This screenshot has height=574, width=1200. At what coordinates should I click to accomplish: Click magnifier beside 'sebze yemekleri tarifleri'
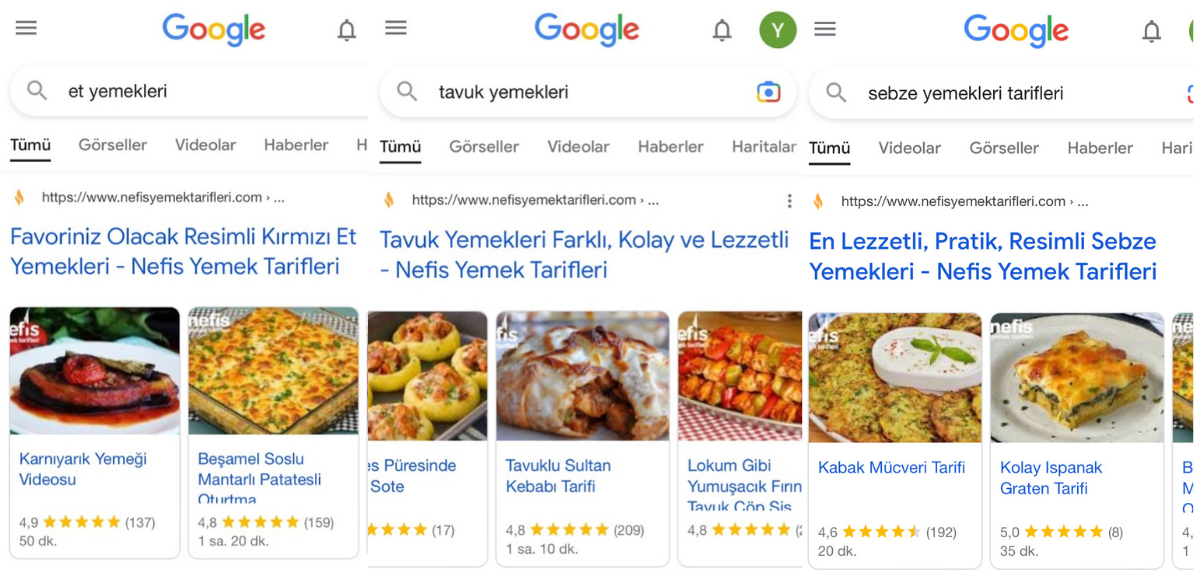pos(836,93)
